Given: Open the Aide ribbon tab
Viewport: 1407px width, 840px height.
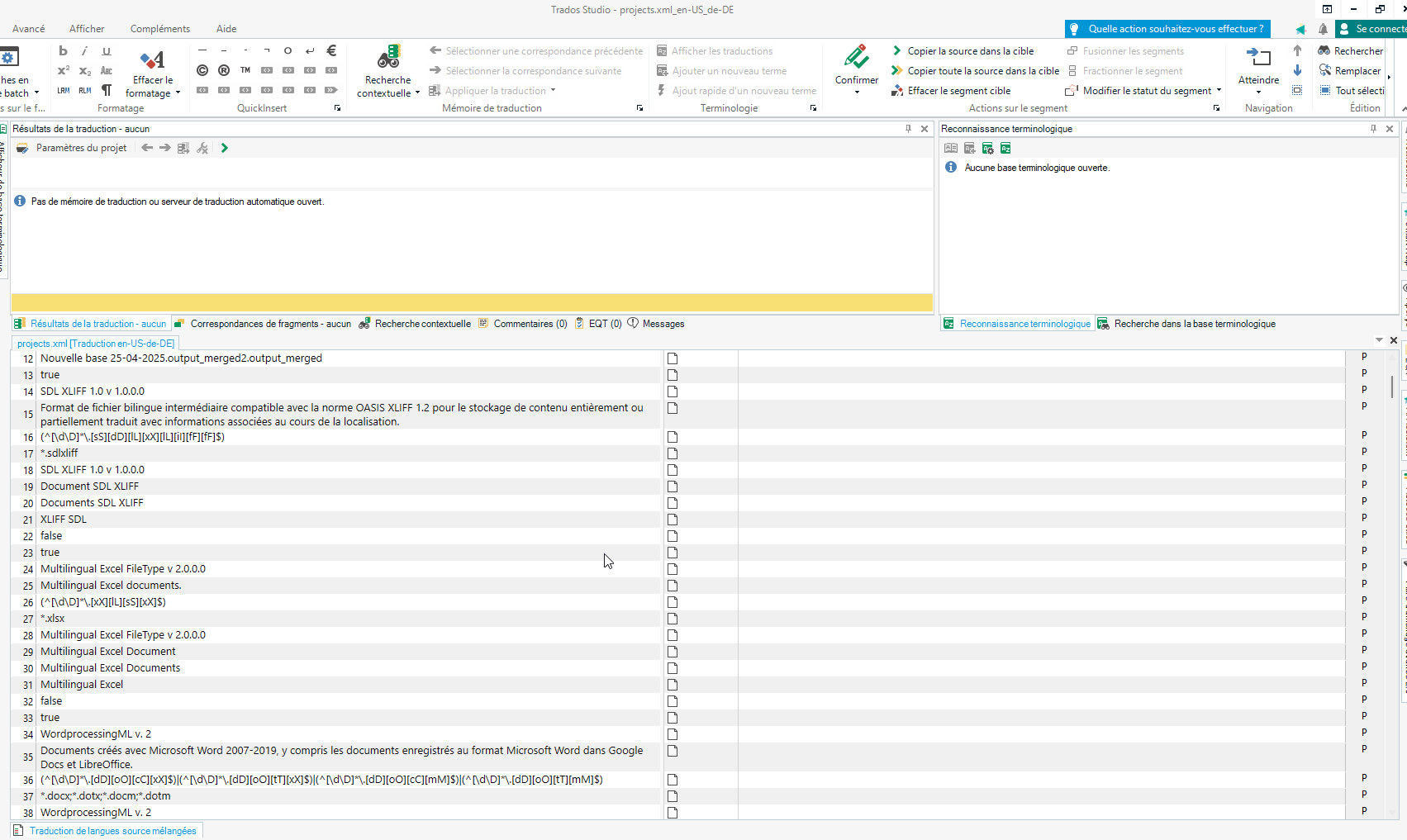Looking at the screenshot, I should (x=226, y=29).
